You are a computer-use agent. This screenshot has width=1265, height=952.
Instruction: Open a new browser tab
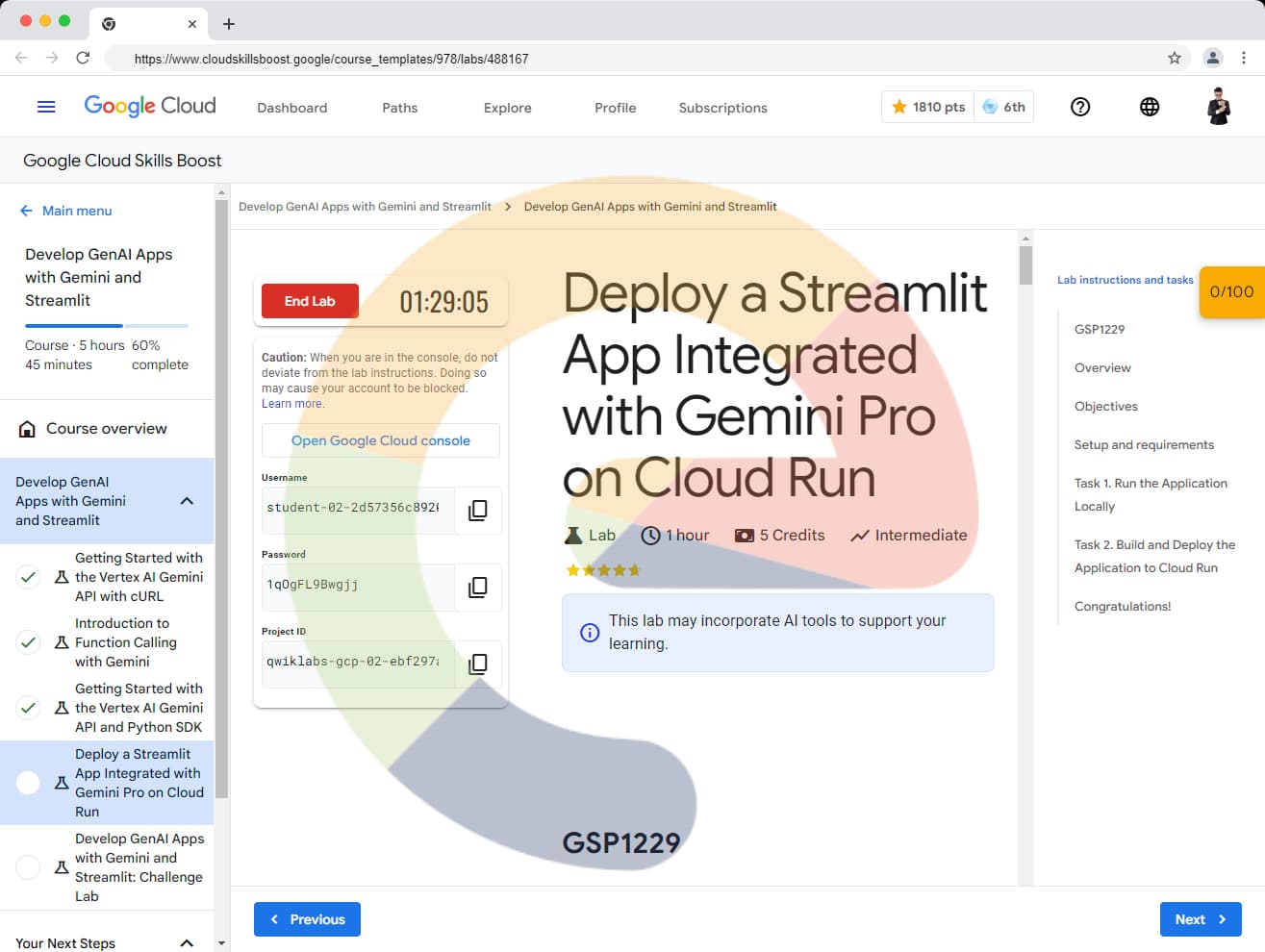click(x=228, y=24)
